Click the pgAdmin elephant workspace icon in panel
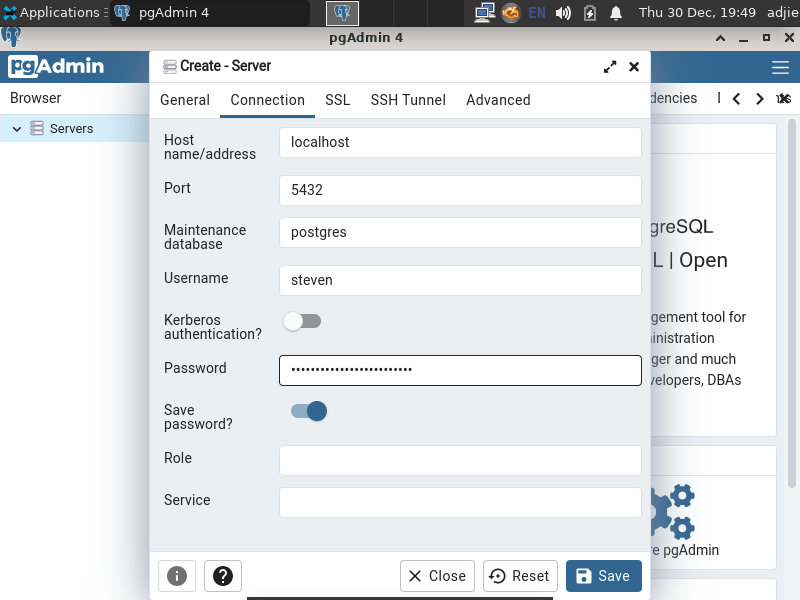800x600 pixels. coord(342,13)
